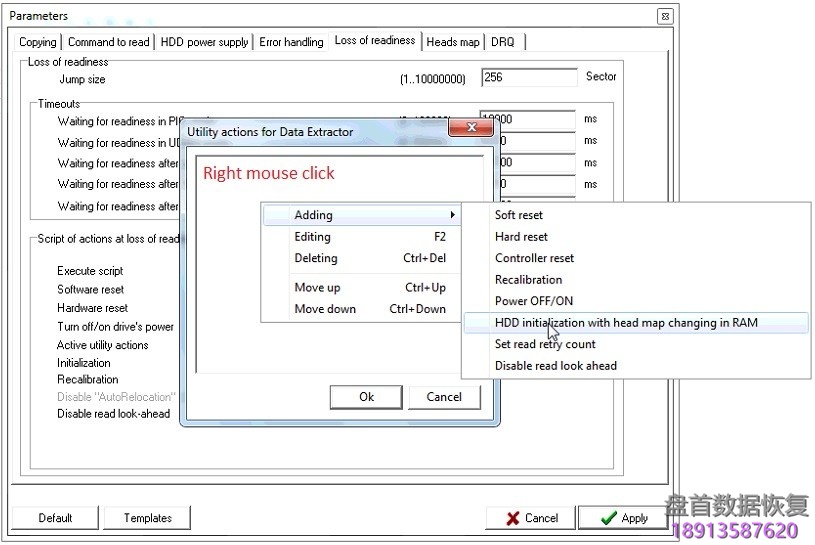Open the Command to read tab
The width and height of the screenshot is (815, 545).
(108, 42)
